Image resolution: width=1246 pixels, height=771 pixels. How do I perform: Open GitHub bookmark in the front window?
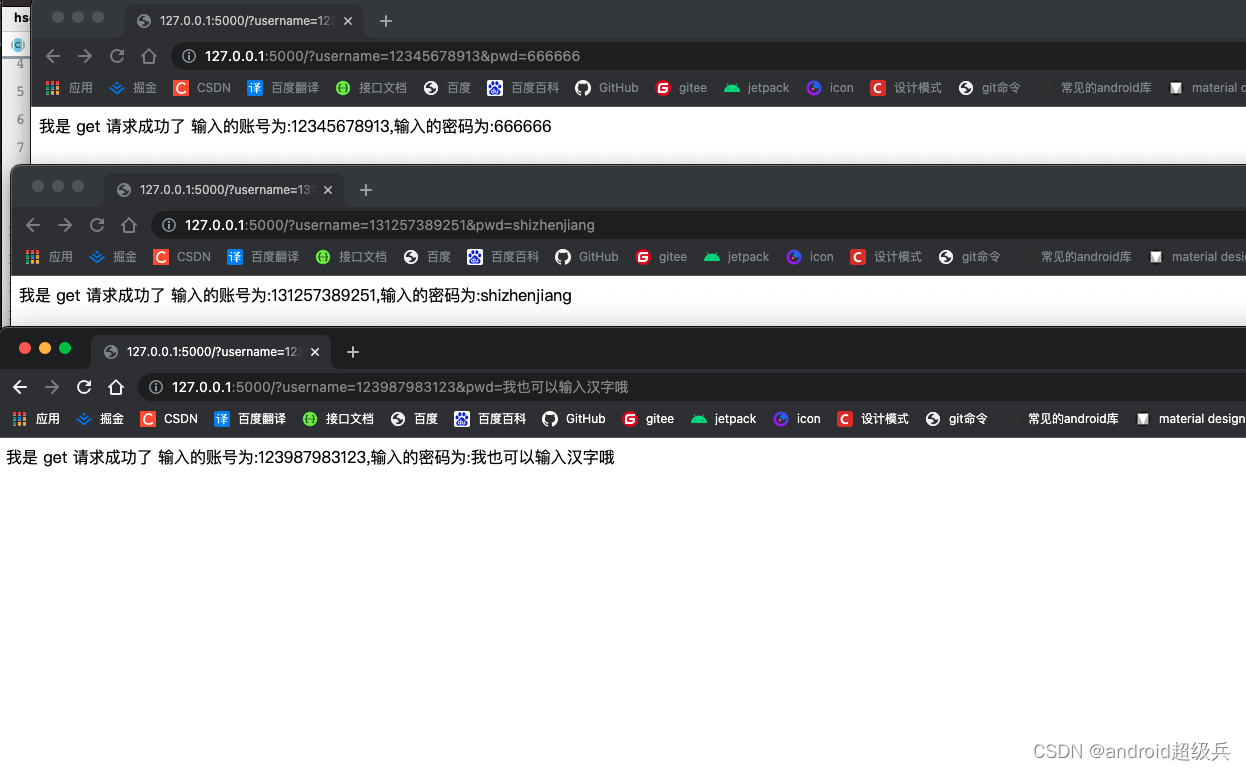[574, 419]
